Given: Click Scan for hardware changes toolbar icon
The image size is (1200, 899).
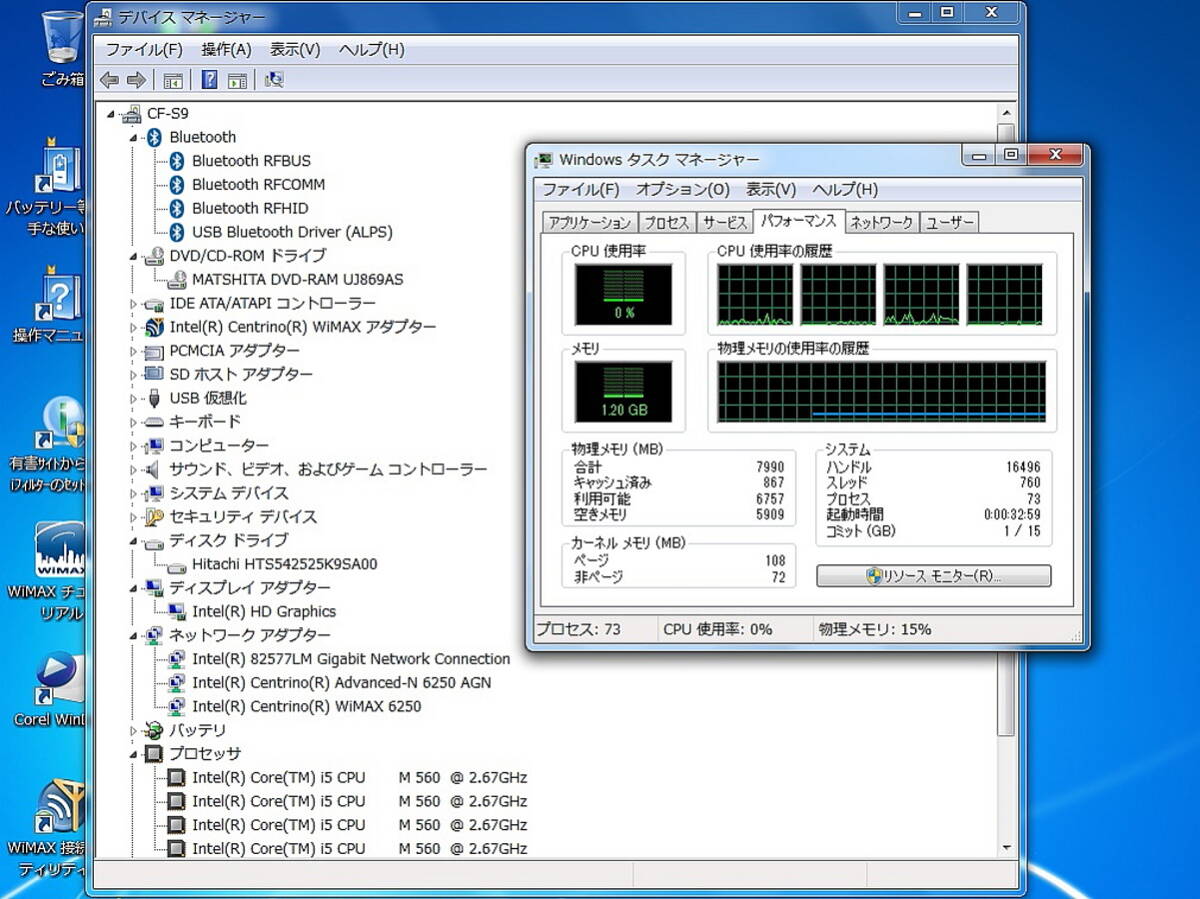Looking at the screenshot, I should pyautogui.click(x=274, y=80).
